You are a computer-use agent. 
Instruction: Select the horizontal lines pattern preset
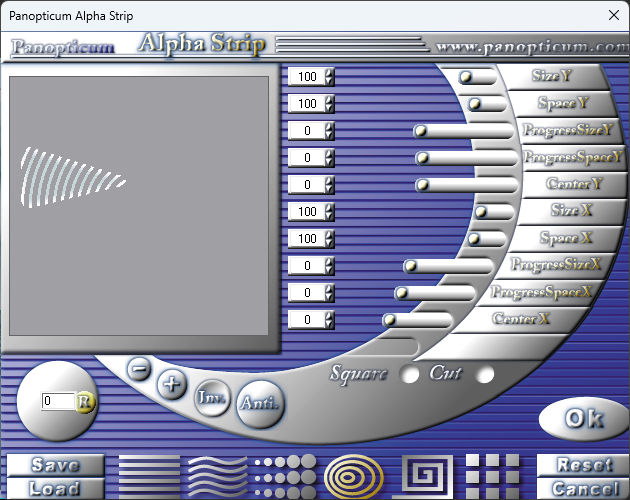(x=149, y=477)
